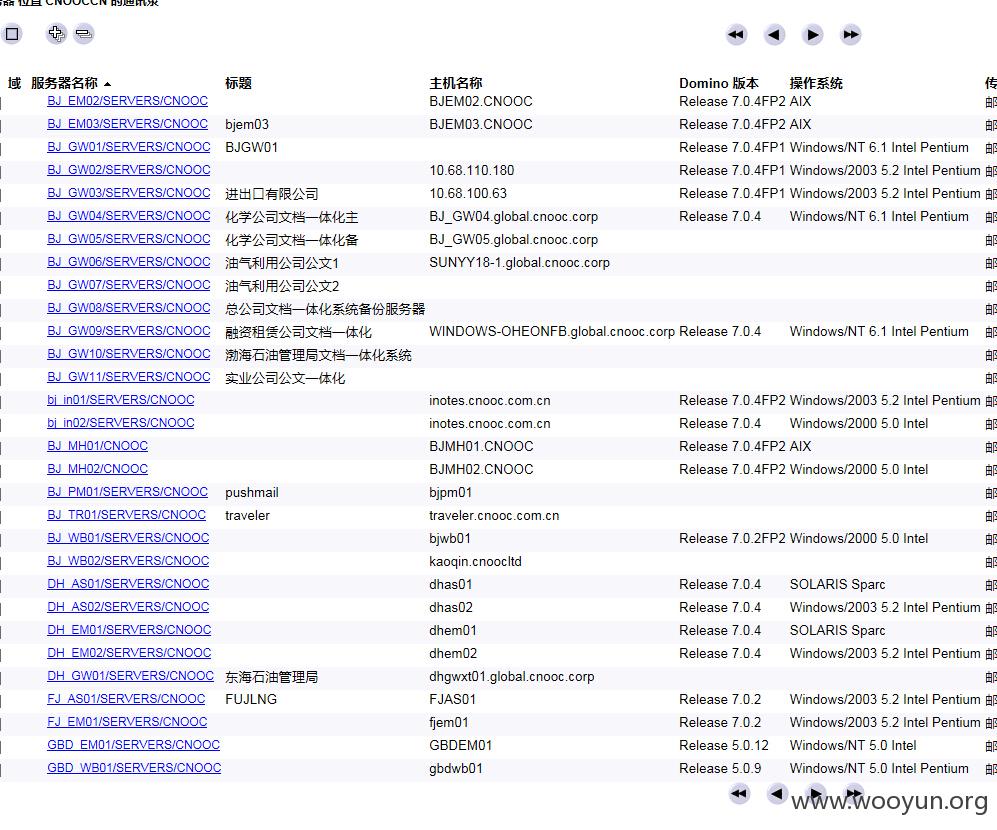Open GBD_EM01/SERVERS/CNOOC server link
The height and width of the screenshot is (830, 997).
tap(134, 745)
